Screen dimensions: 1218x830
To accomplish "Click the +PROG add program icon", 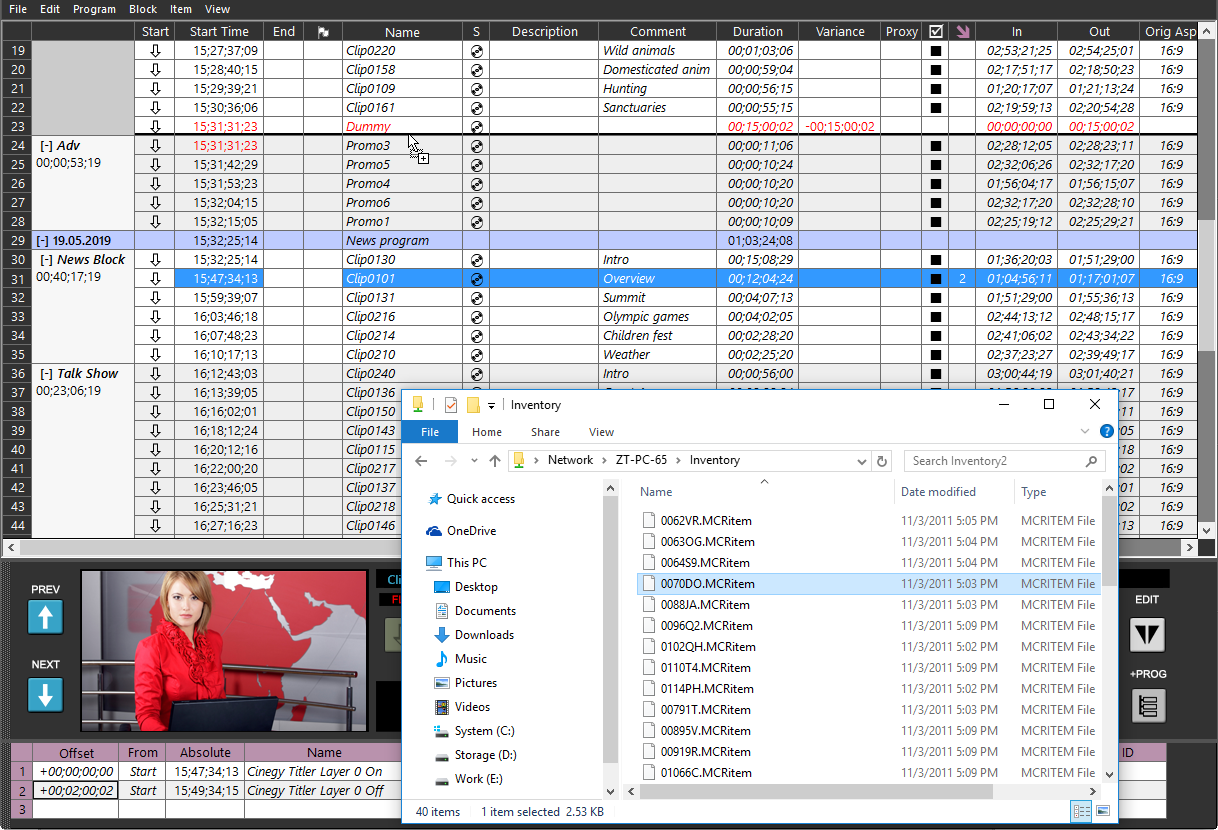I will point(1148,706).
